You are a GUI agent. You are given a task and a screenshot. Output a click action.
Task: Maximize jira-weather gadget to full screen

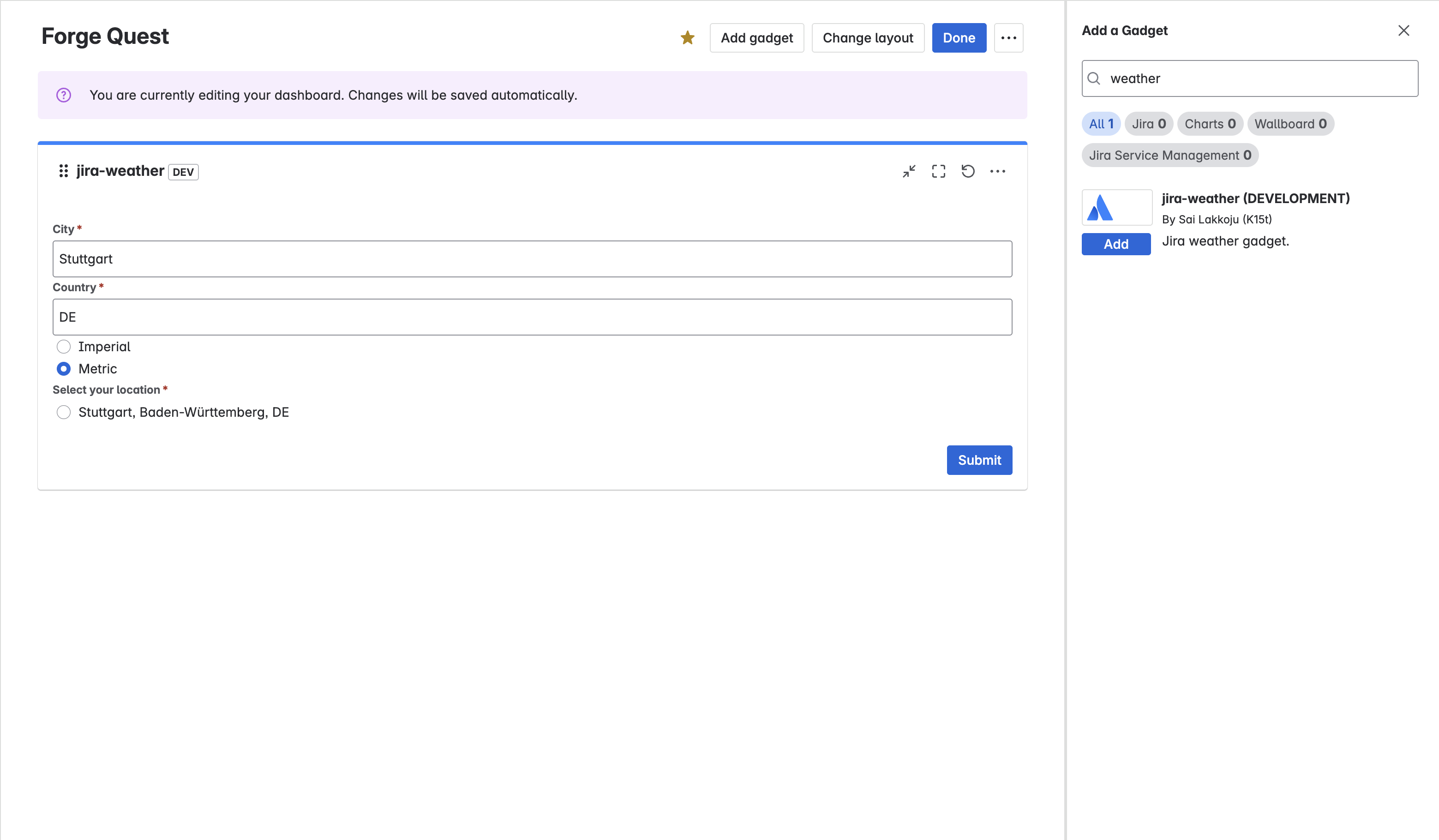tap(938, 171)
